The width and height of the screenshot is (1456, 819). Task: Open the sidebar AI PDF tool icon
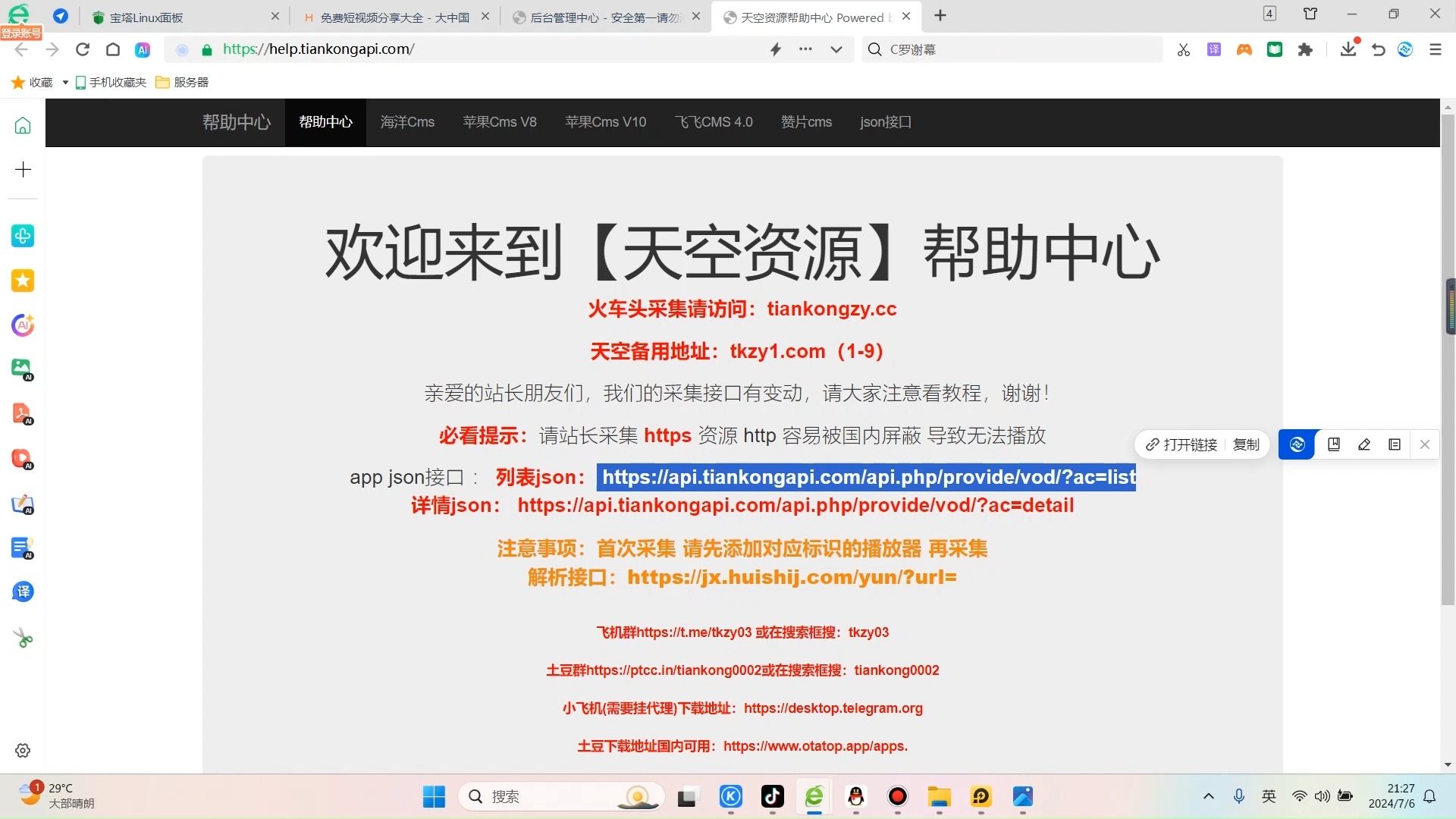click(23, 414)
